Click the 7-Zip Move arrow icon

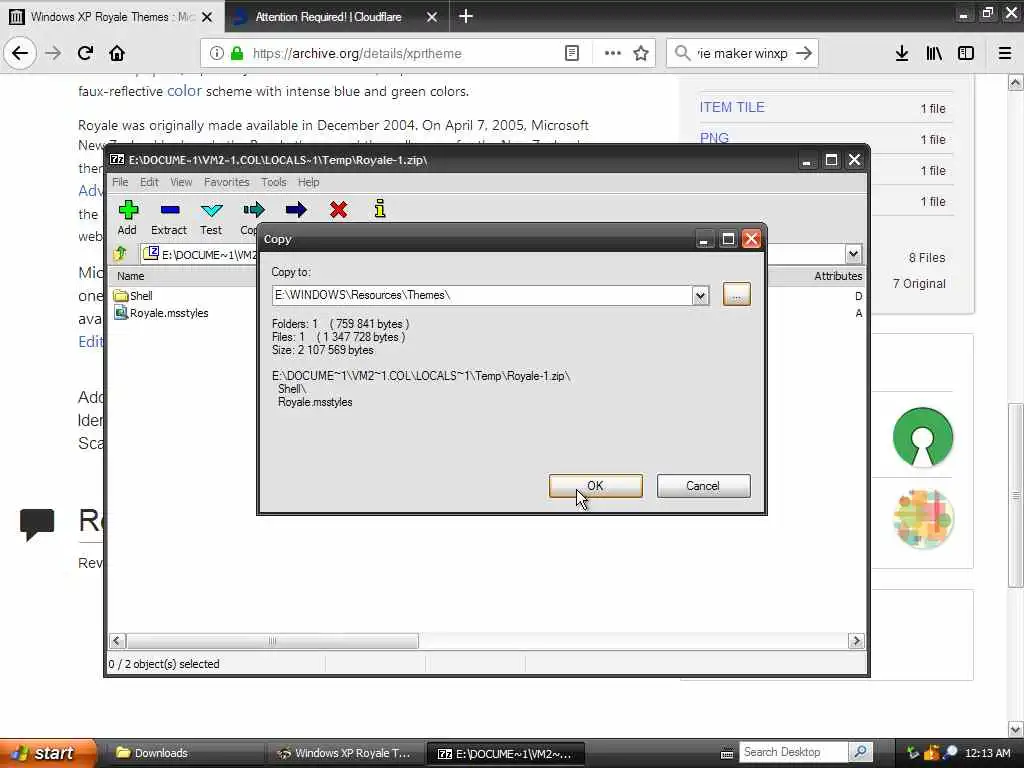point(296,210)
